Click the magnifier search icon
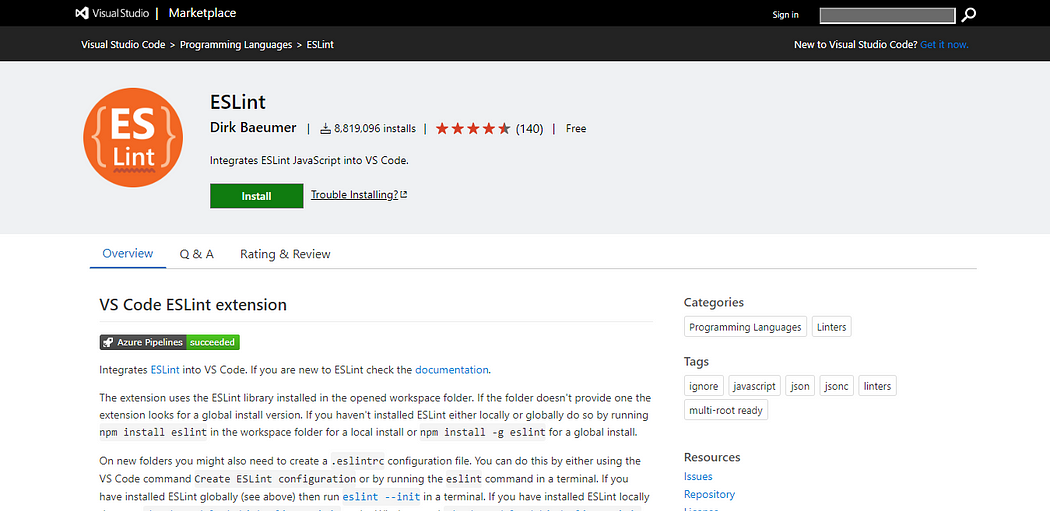 pyautogui.click(x=968, y=15)
